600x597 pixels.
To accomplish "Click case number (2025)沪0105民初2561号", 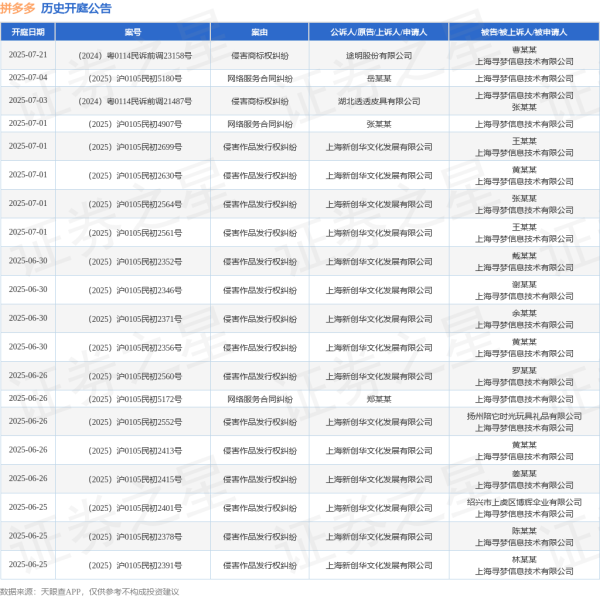I will pos(135,233).
